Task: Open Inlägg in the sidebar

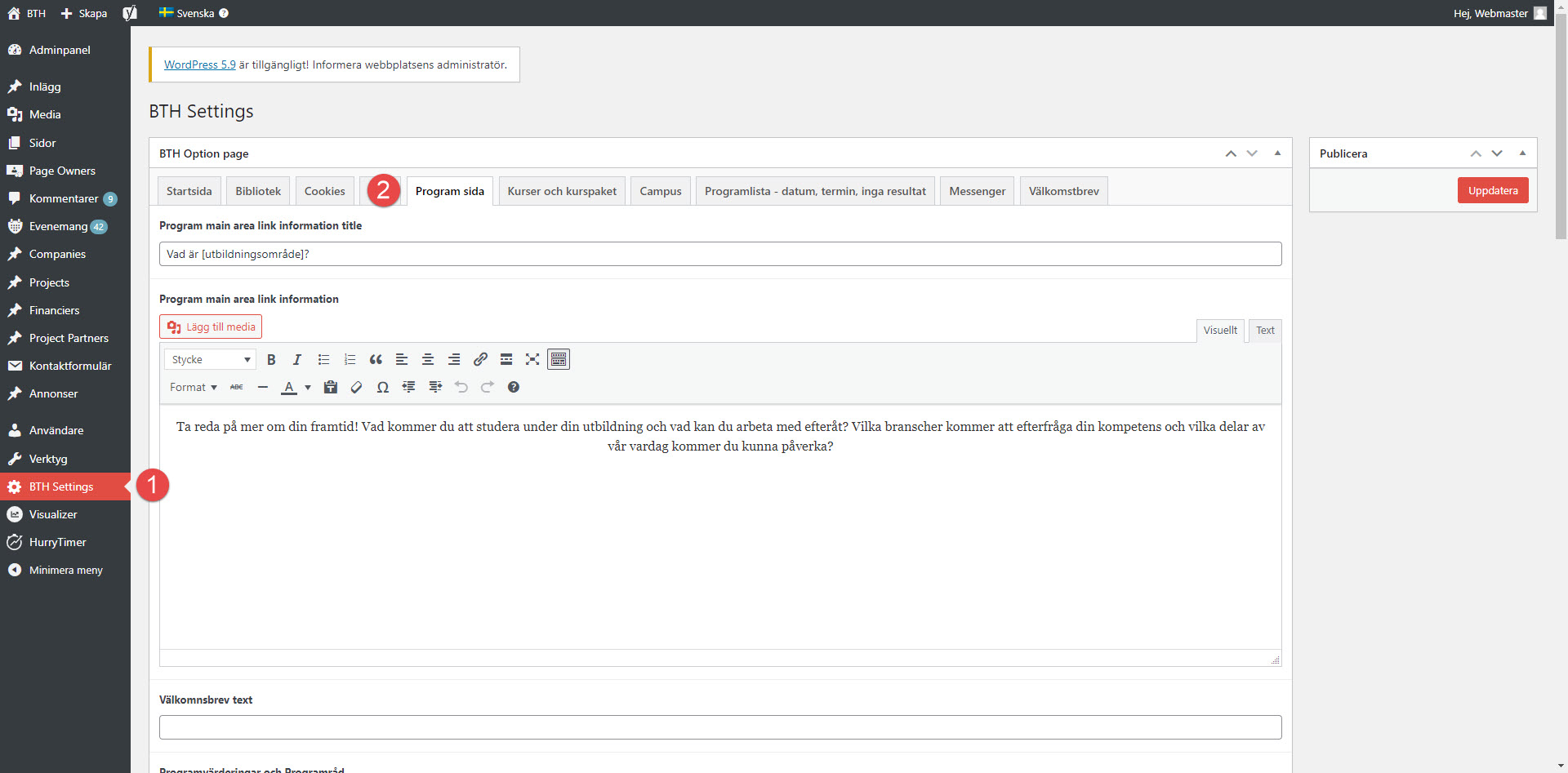Action: tap(65, 87)
